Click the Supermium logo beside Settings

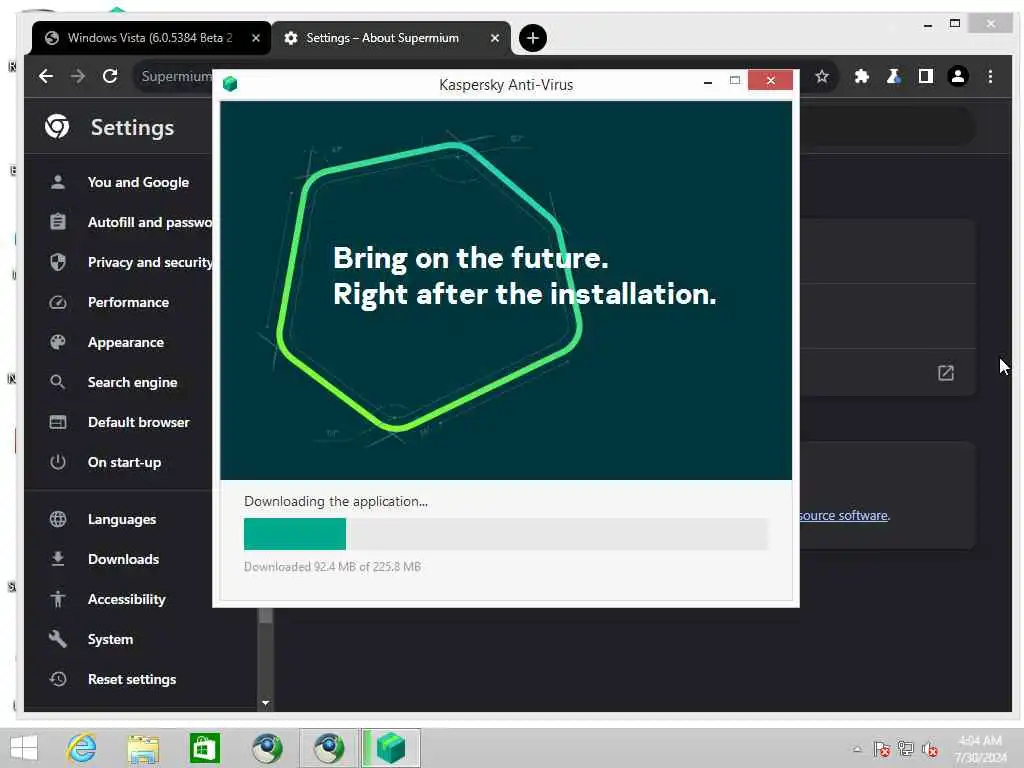coord(57,127)
